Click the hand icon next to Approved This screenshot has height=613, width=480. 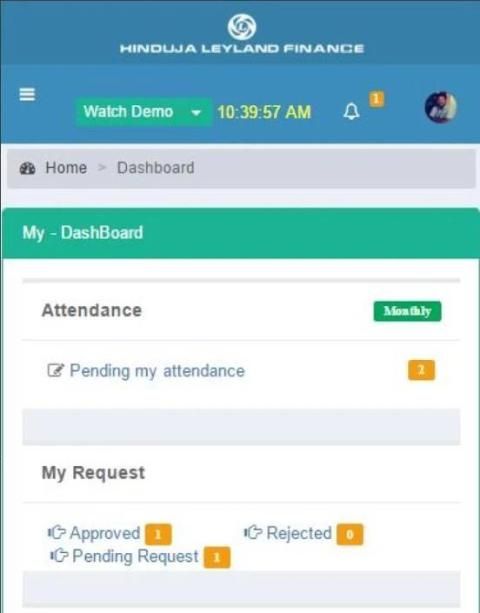(57, 532)
